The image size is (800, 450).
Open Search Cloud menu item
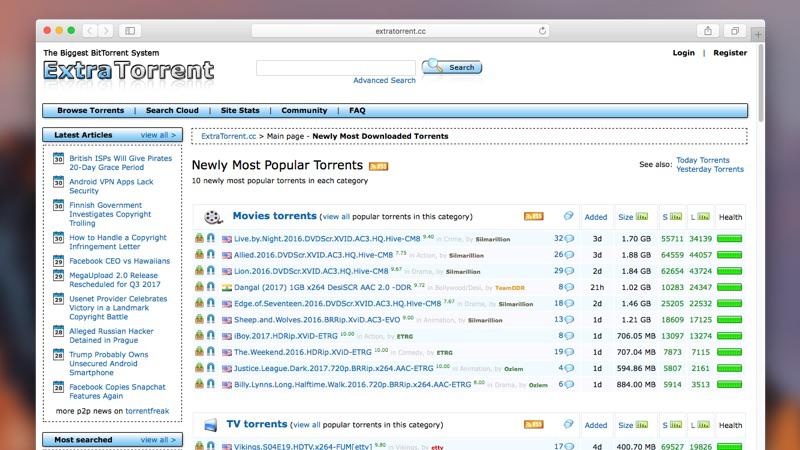pyautogui.click(x=172, y=110)
